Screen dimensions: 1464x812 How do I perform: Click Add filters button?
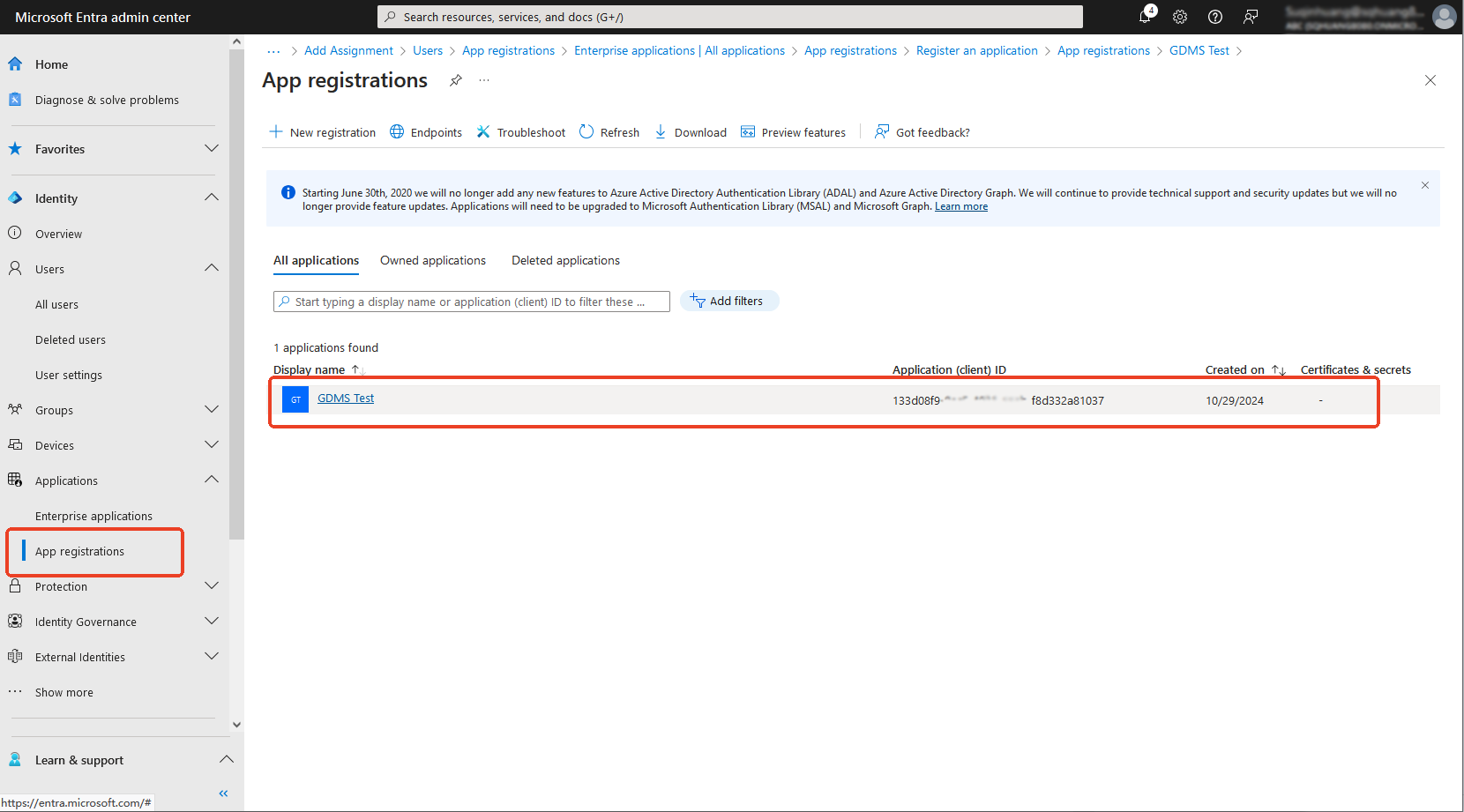[x=728, y=301]
